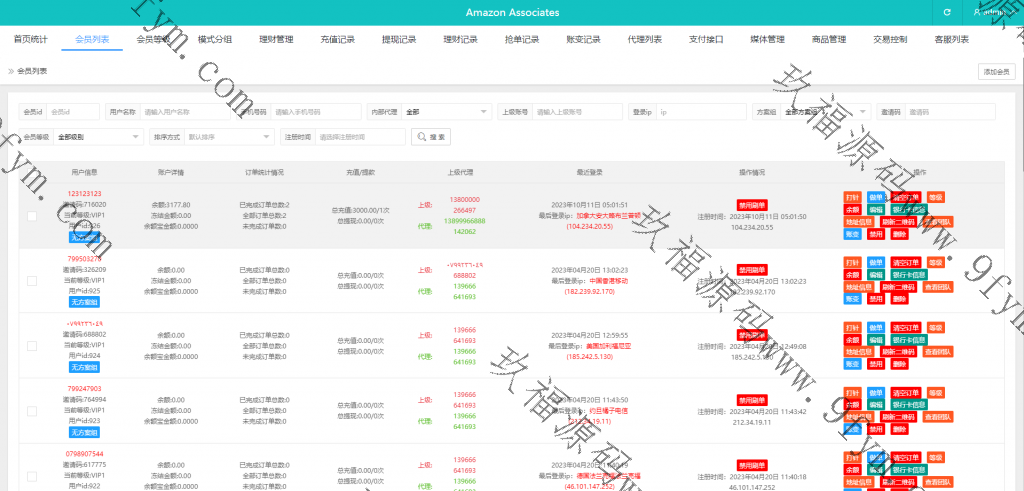
Task: Click 查看团队 in the second member row
Action: pos(938,287)
